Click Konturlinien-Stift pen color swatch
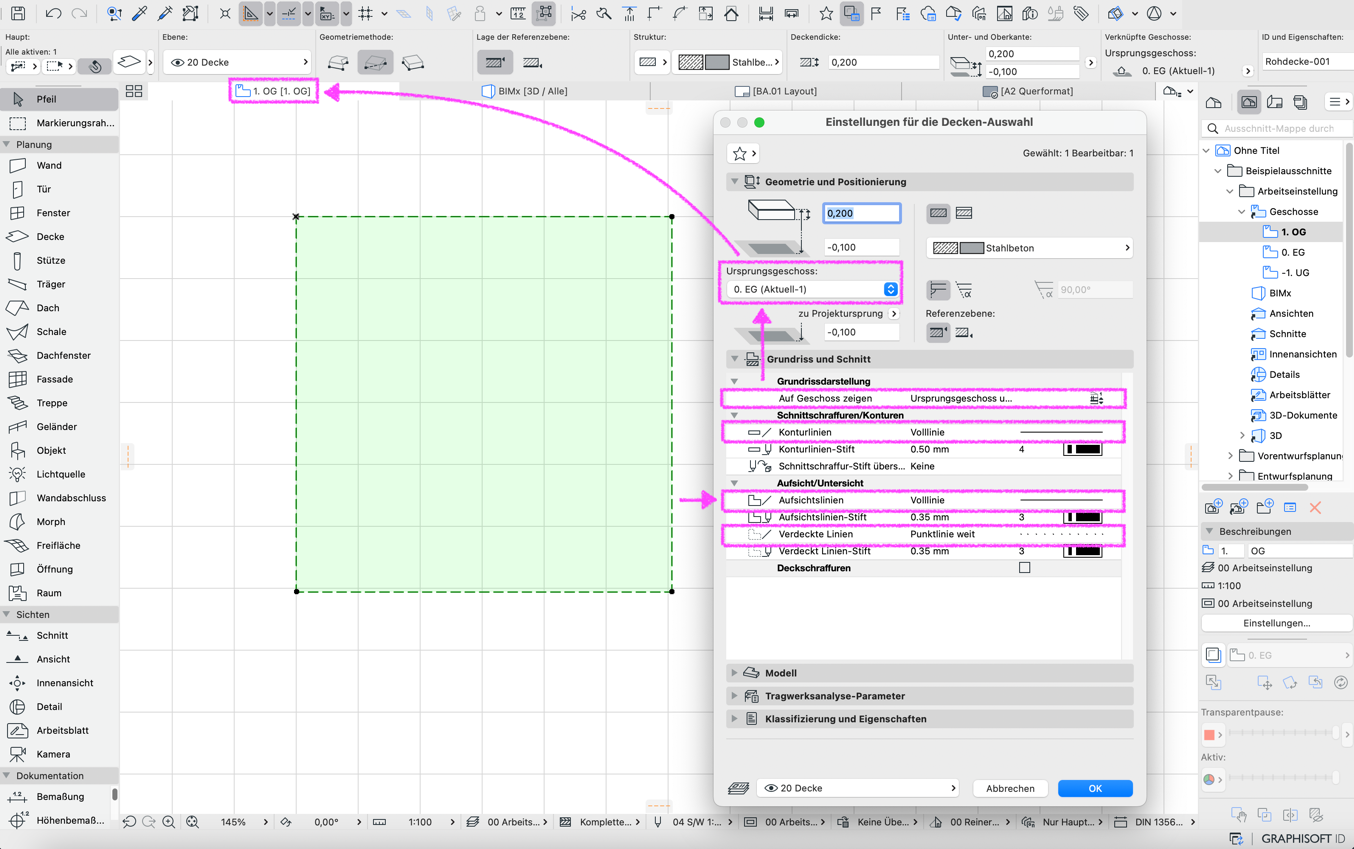1354x849 pixels. pos(1082,450)
